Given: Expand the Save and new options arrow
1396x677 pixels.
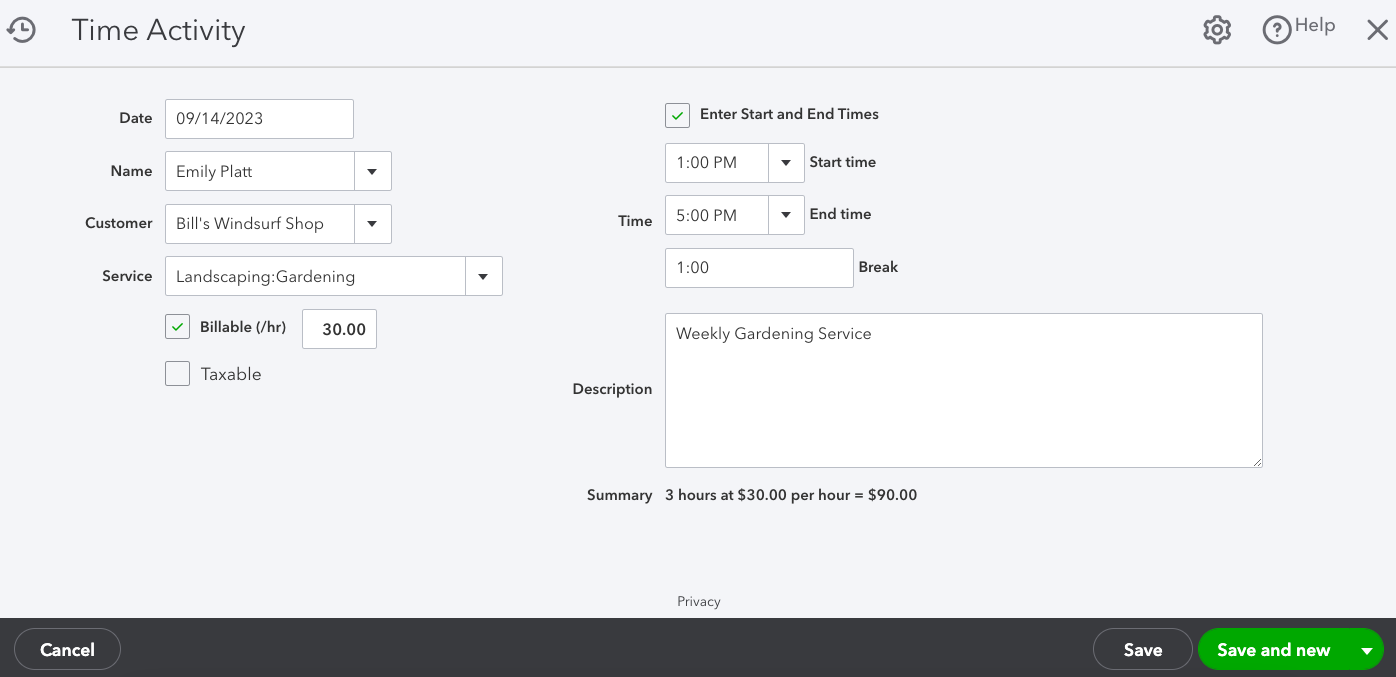Looking at the screenshot, I should coord(1366,650).
